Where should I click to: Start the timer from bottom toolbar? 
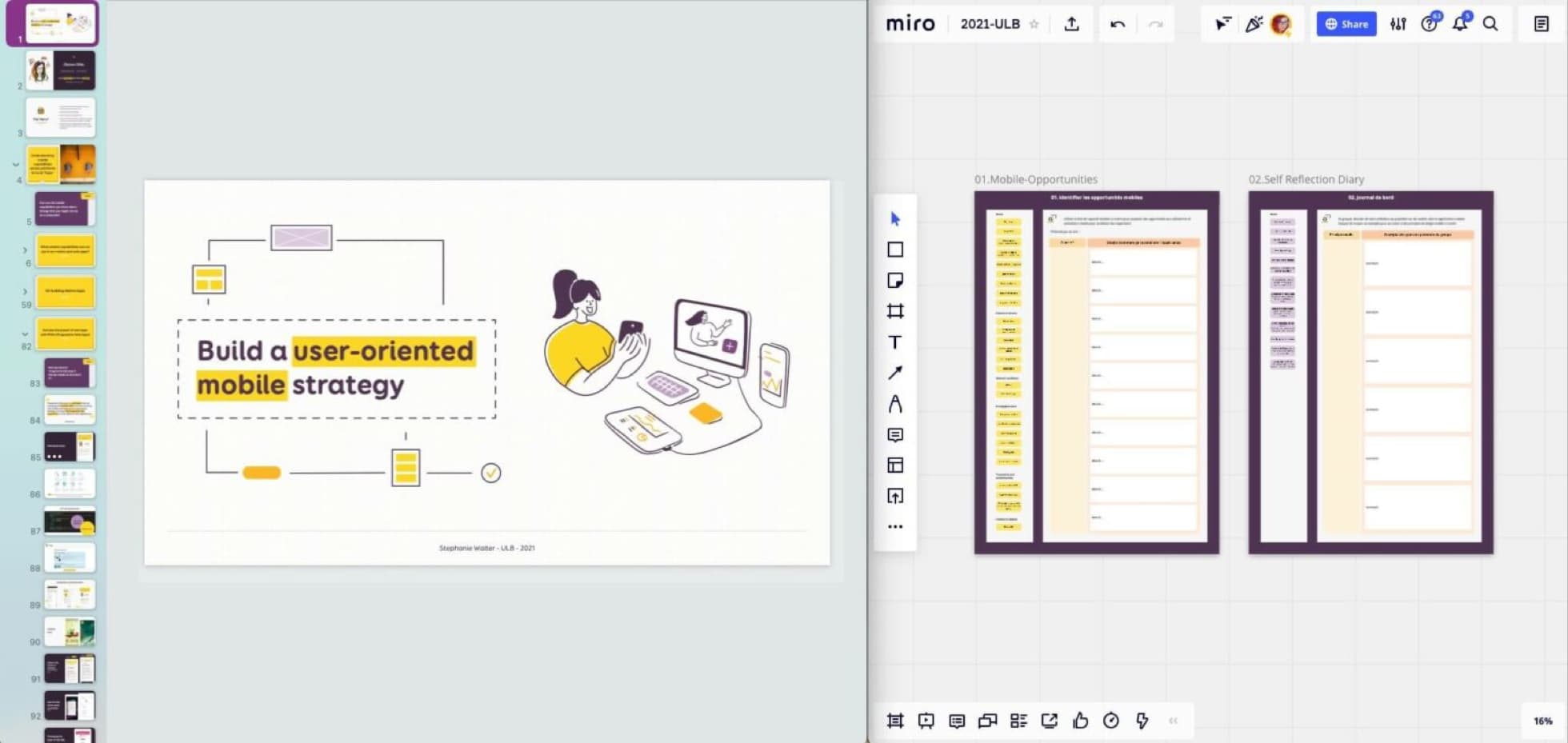1111,721
